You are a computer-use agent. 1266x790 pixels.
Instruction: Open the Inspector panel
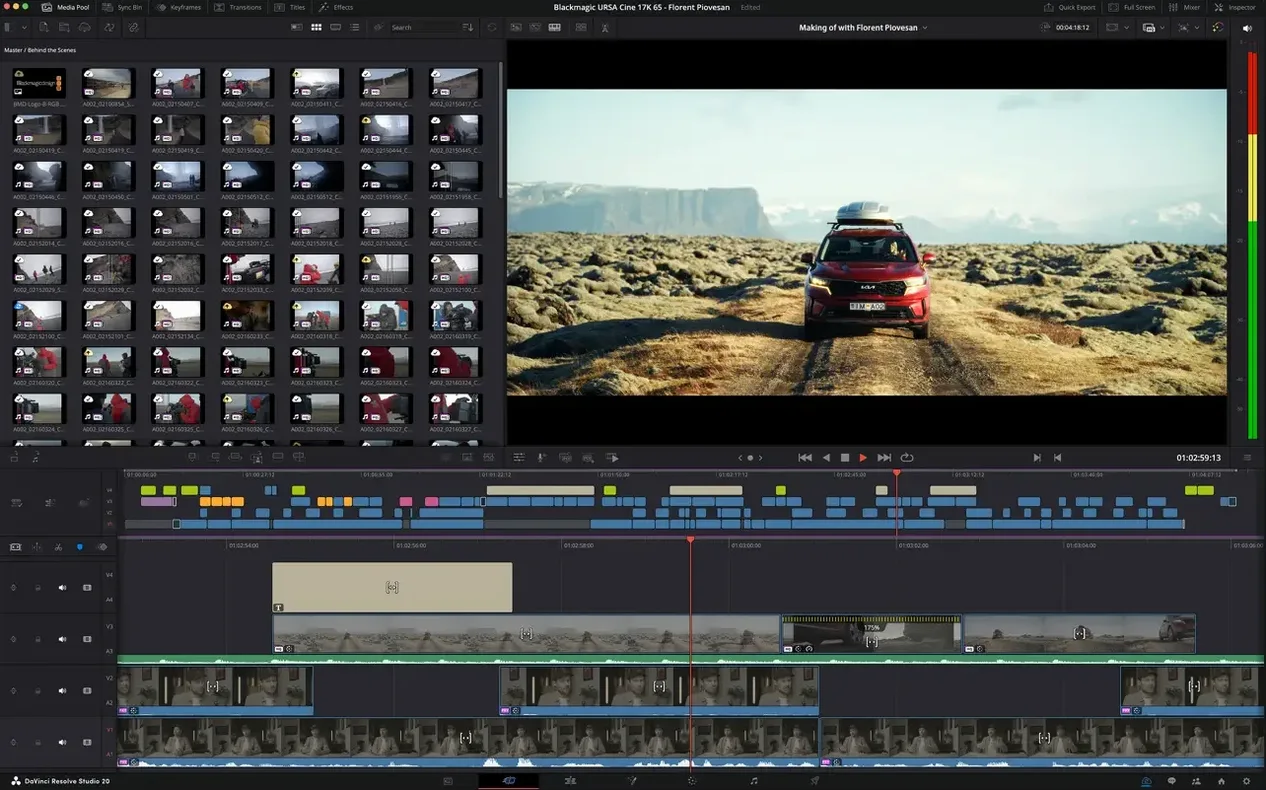(1234, 7)
